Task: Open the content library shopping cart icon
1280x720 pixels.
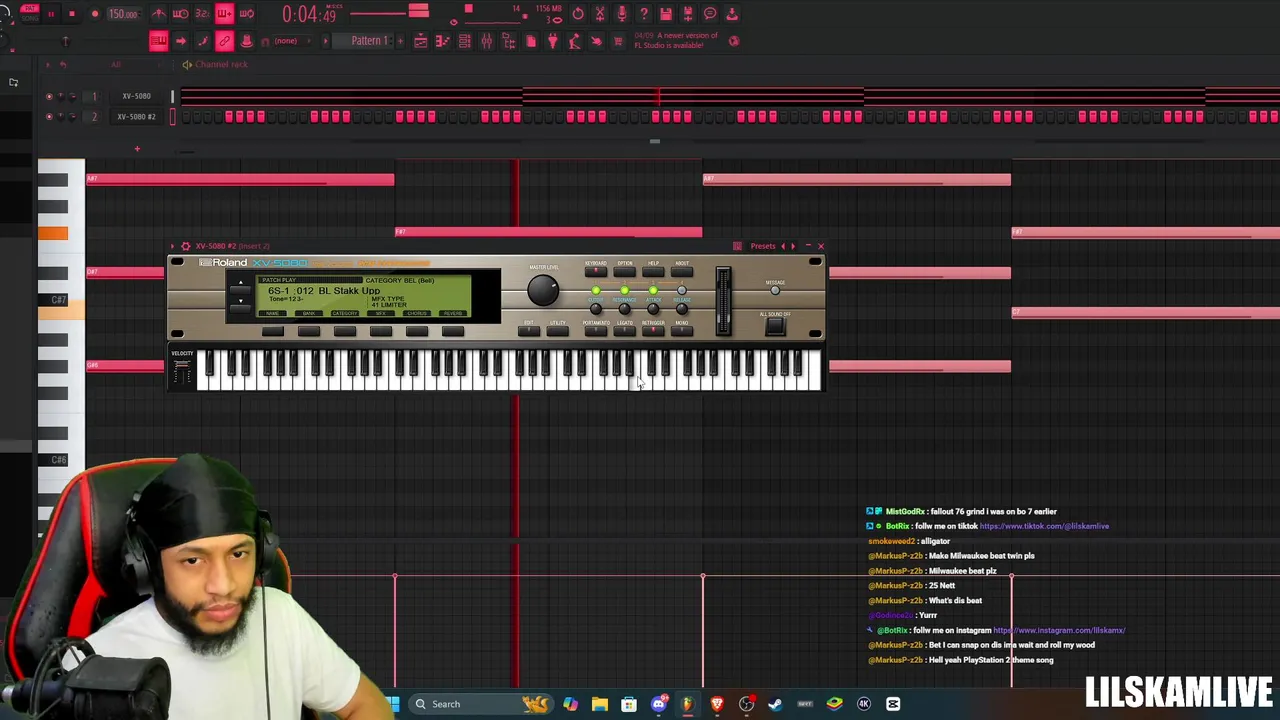Action: (x=618, y=41)
